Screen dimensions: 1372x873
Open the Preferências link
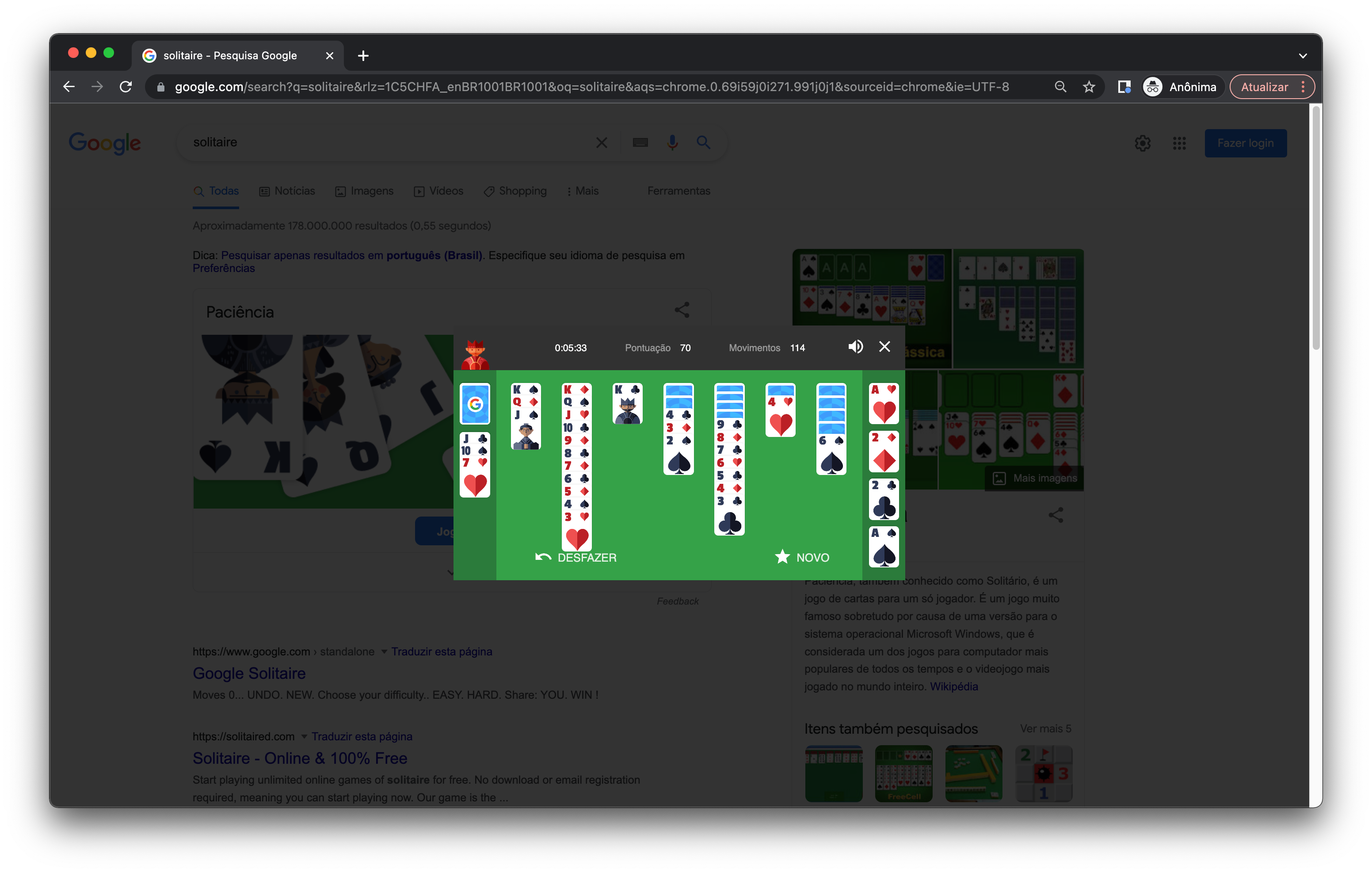(x=223, y=268)
